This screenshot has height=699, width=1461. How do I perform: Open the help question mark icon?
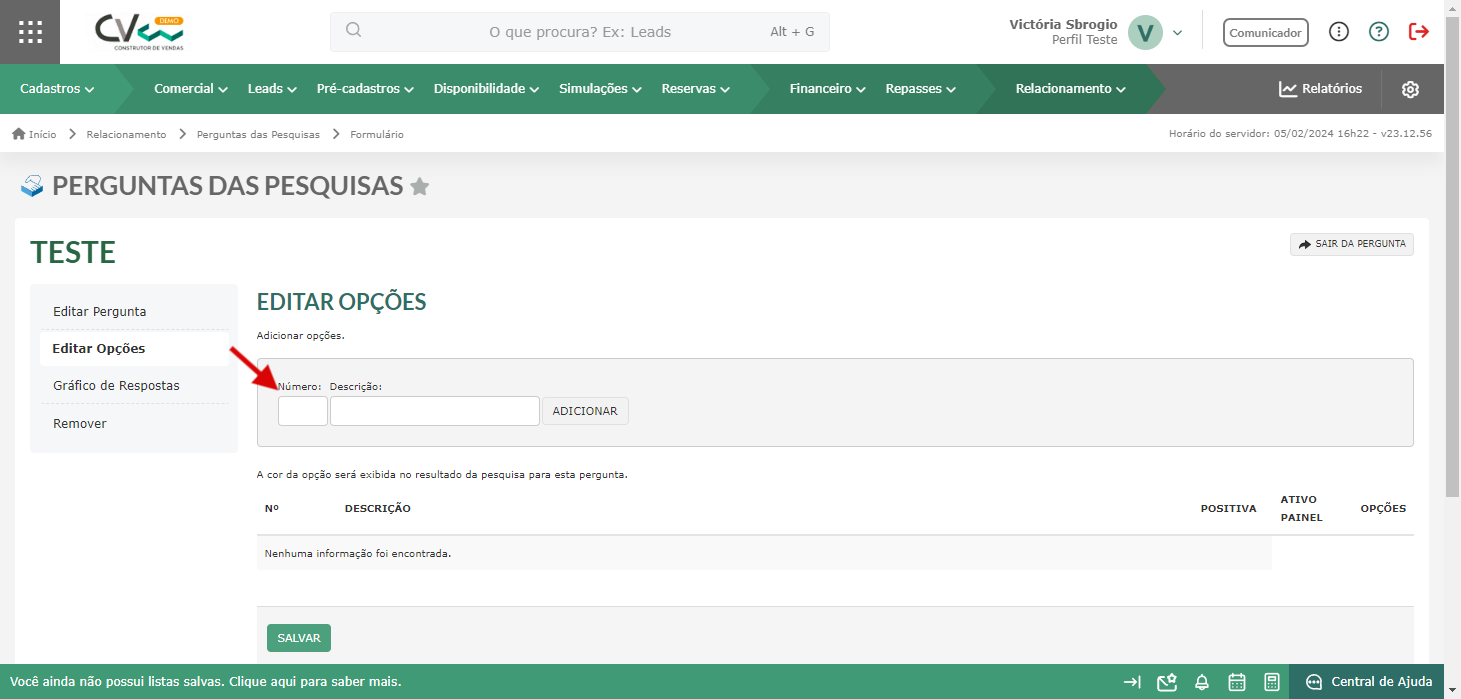point(1379,32)
